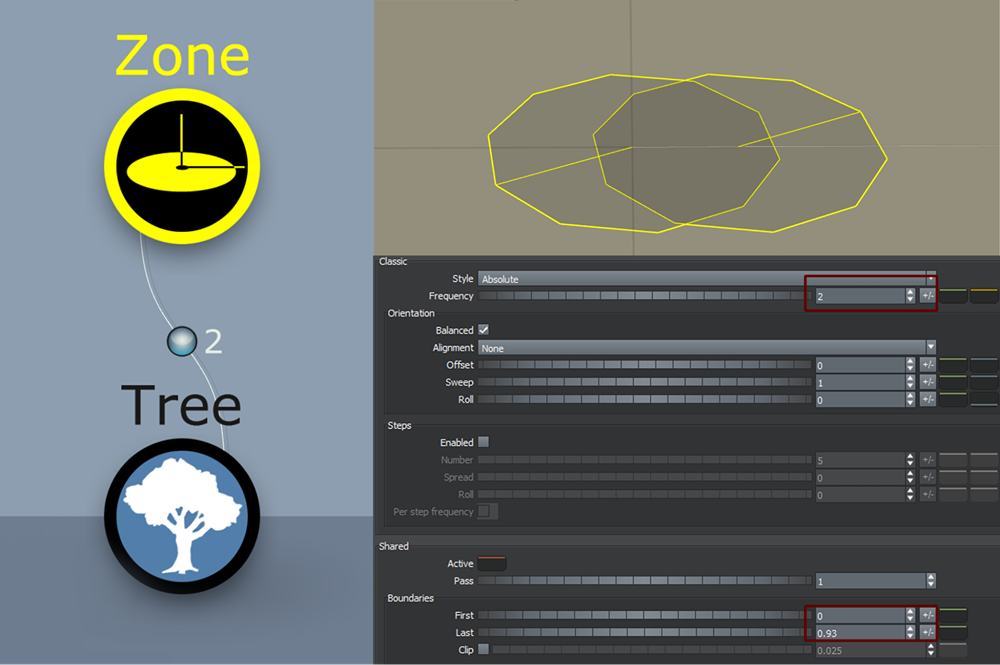This screenshot has height=665, width=1000.
Task: Click the Last boundary spinner arrows
Action: (x=910, y=632)
